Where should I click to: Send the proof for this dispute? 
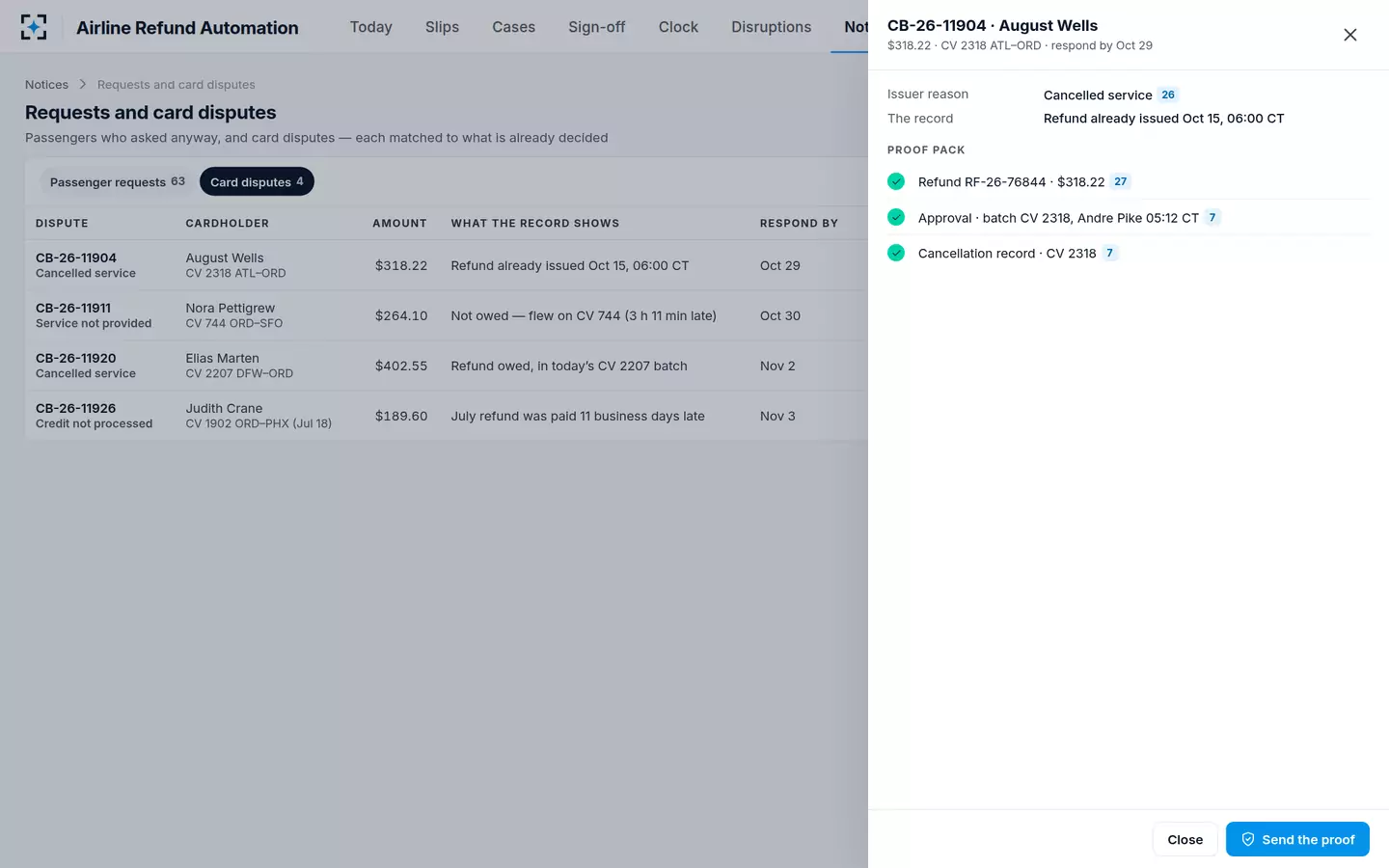tap(1297, 839)
